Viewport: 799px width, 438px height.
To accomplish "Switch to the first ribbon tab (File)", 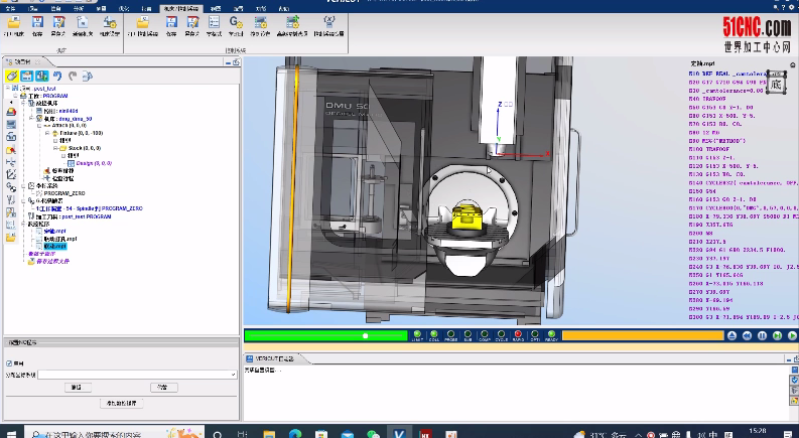I will (x=12, y=7).
